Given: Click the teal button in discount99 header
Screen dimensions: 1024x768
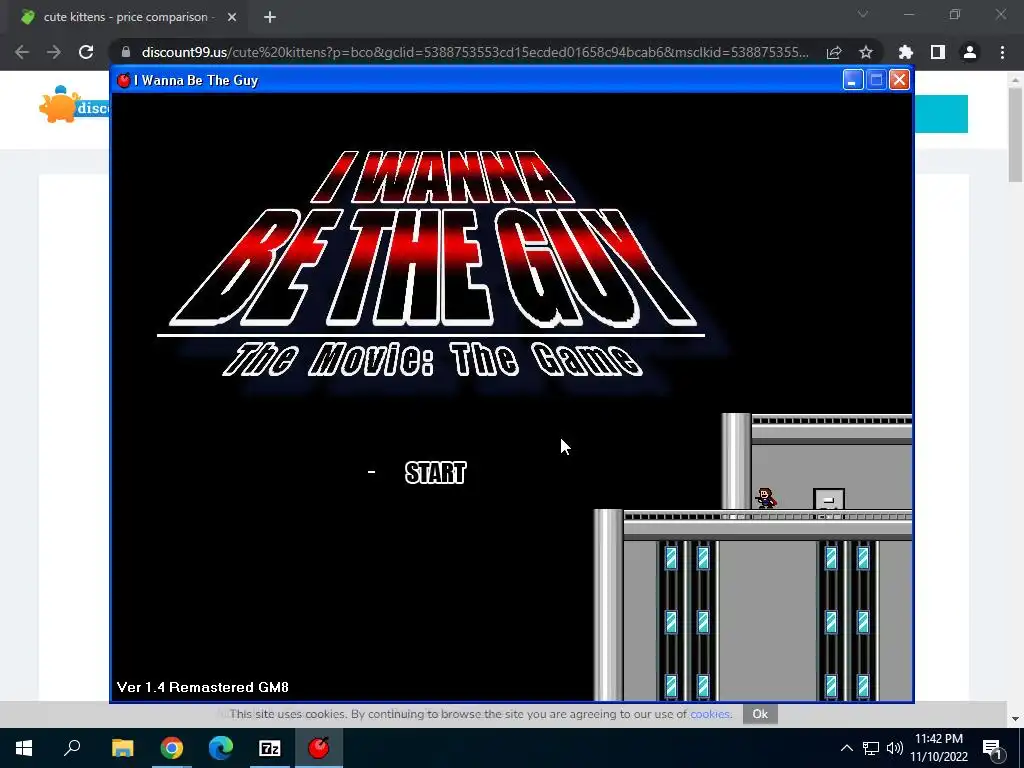Looking at the screenshot, I should [941, 114].
